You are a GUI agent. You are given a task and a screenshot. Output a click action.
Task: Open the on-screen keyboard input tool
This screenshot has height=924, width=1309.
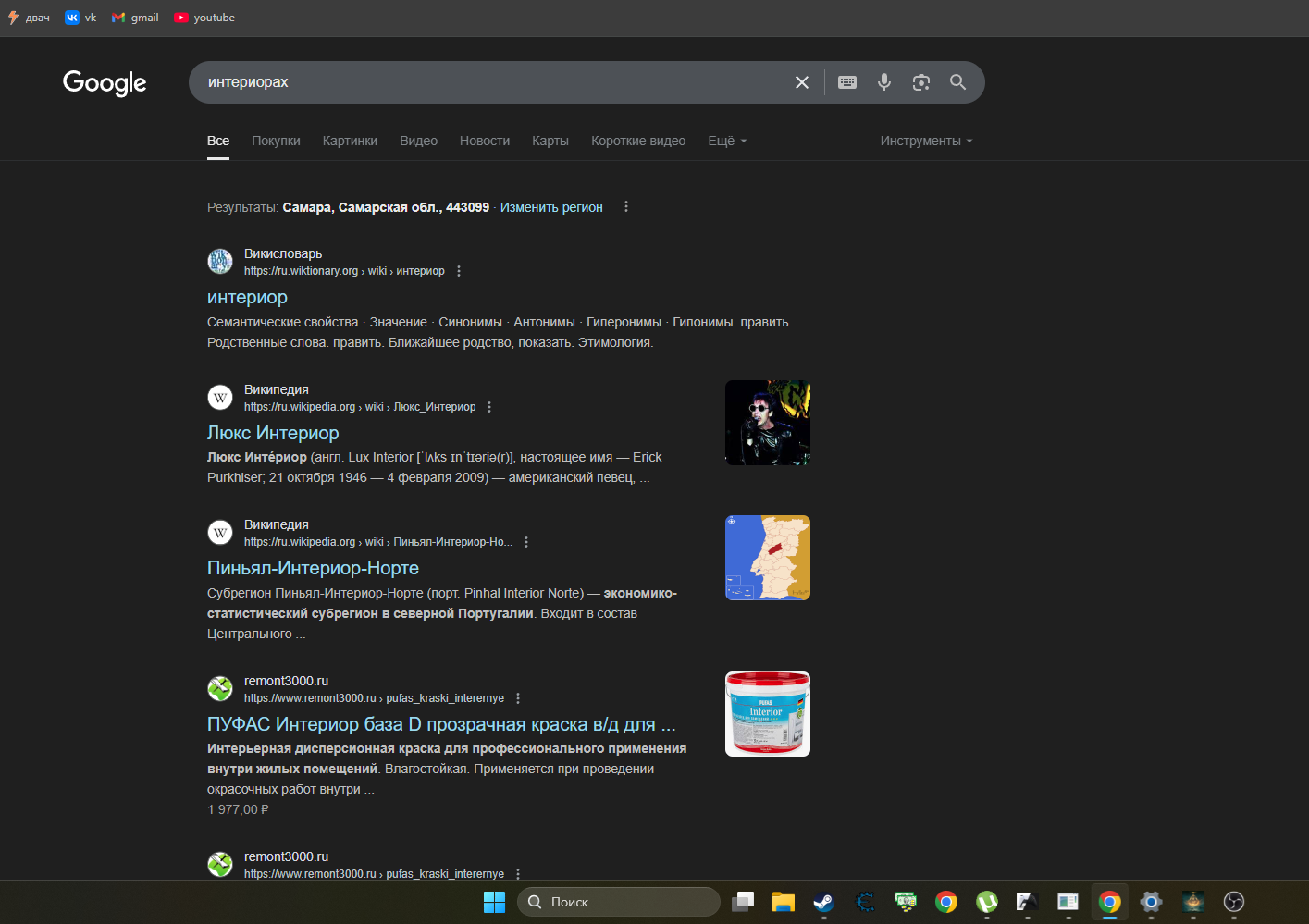point(847,82)
